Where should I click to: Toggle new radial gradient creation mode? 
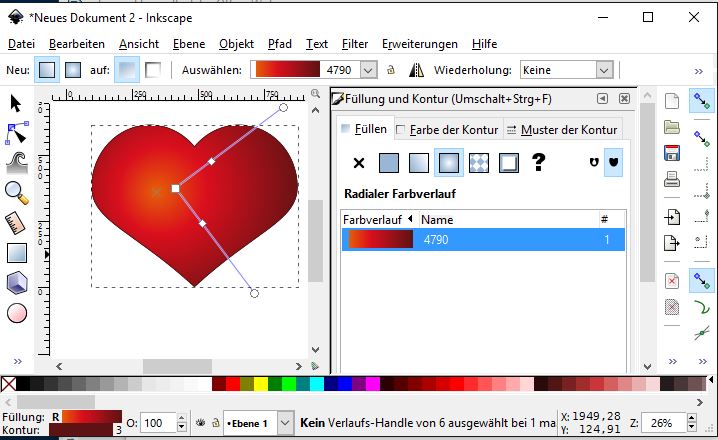click(73, 70)
